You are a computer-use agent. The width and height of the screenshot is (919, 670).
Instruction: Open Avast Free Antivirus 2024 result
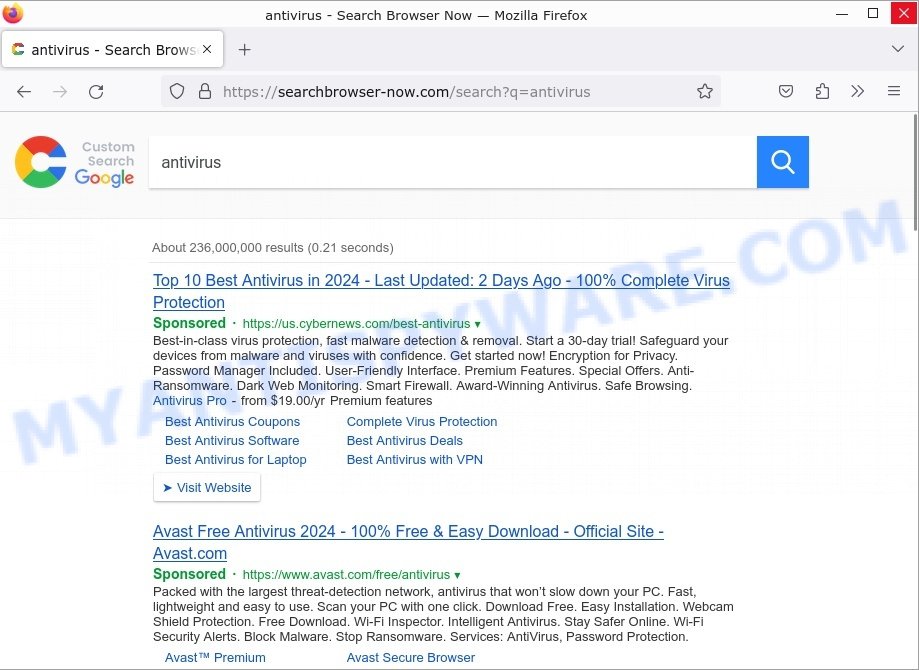point(408,542)
